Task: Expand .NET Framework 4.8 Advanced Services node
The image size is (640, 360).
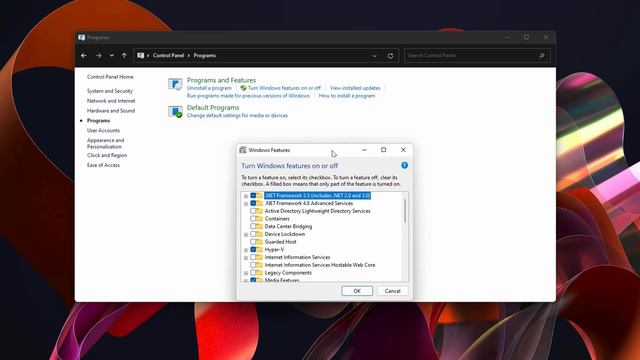Action: tap(246, 204)
